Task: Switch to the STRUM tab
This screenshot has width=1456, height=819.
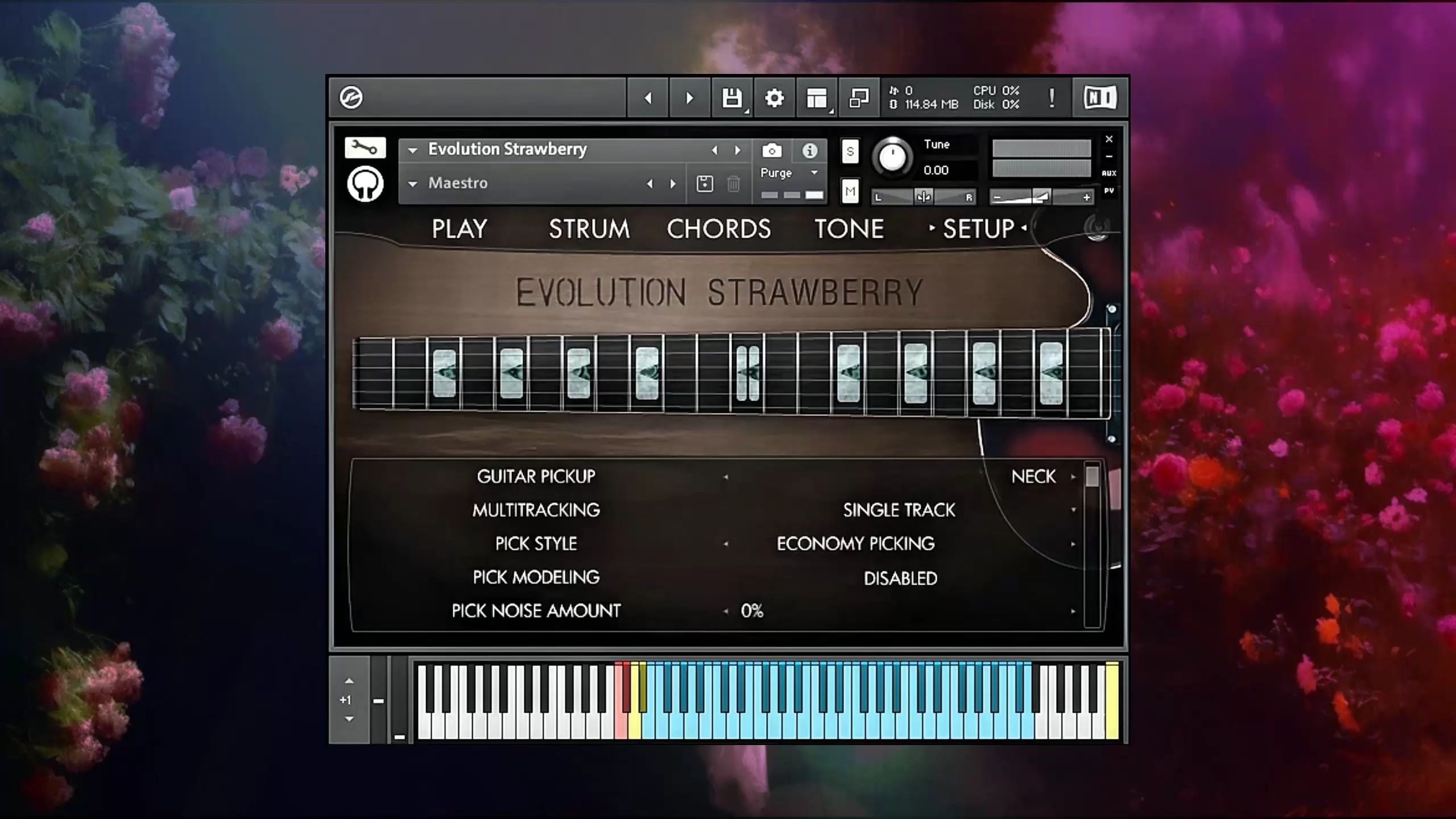Action: click(589, 229)
